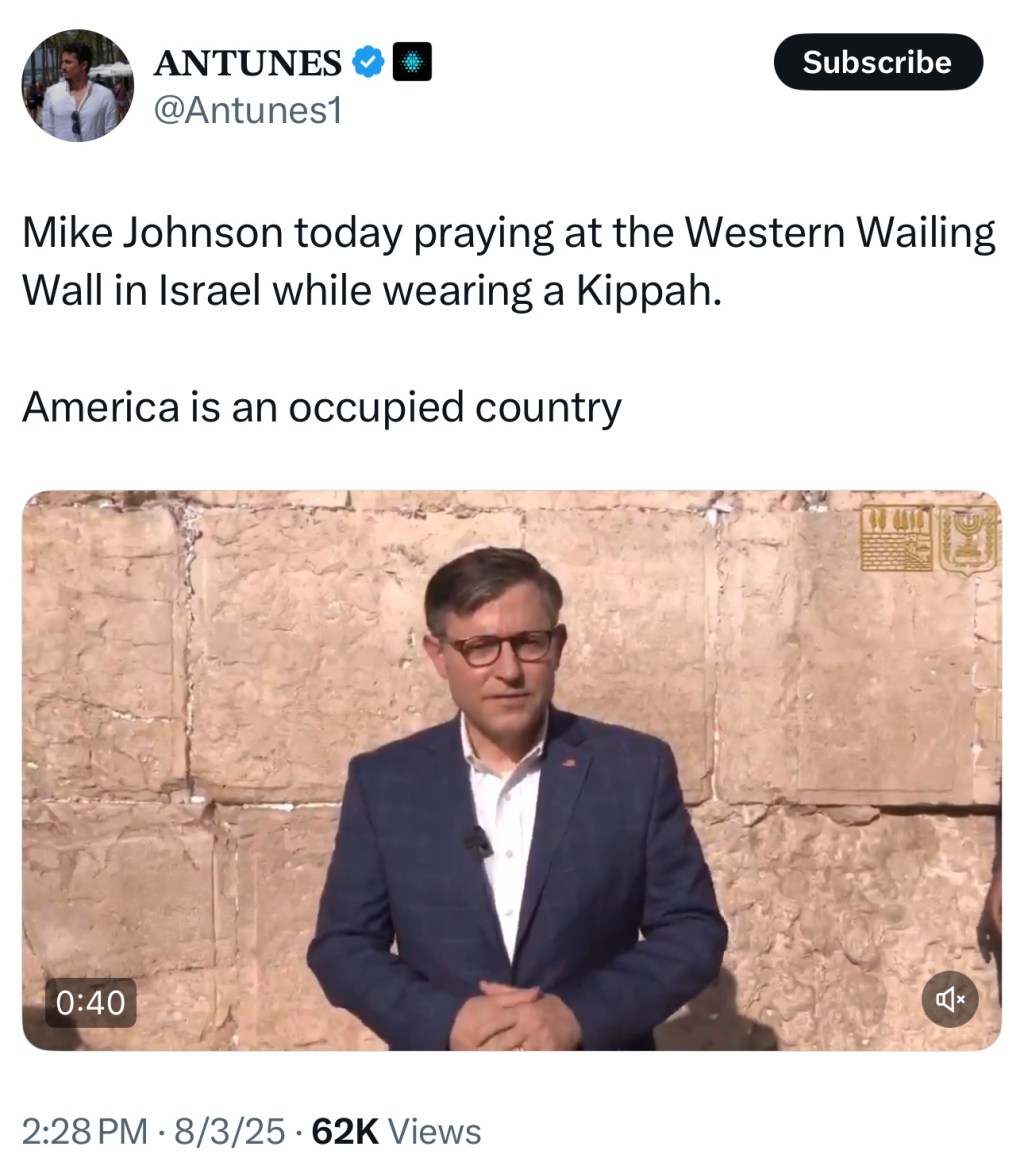Click the word Kippah in the post
Screen dimensions: 1024x1162
pyautogui.click(x=648, y=291)
